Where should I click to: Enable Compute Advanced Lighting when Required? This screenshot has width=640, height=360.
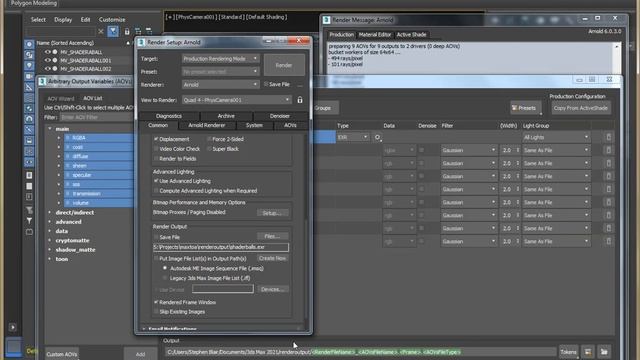156,191
